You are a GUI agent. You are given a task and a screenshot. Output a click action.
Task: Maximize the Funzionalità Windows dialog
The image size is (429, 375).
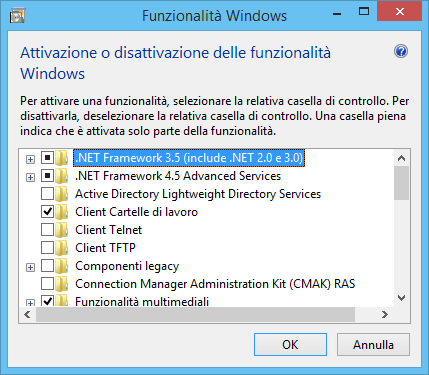(x=364, y=12)
